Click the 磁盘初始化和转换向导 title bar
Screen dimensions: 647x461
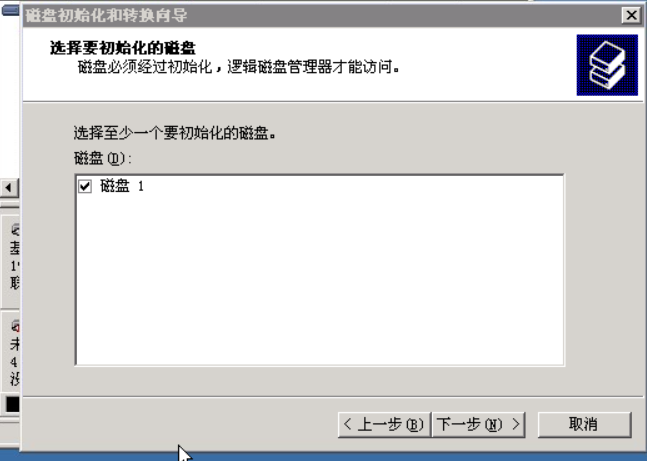[x=322, y=16]
